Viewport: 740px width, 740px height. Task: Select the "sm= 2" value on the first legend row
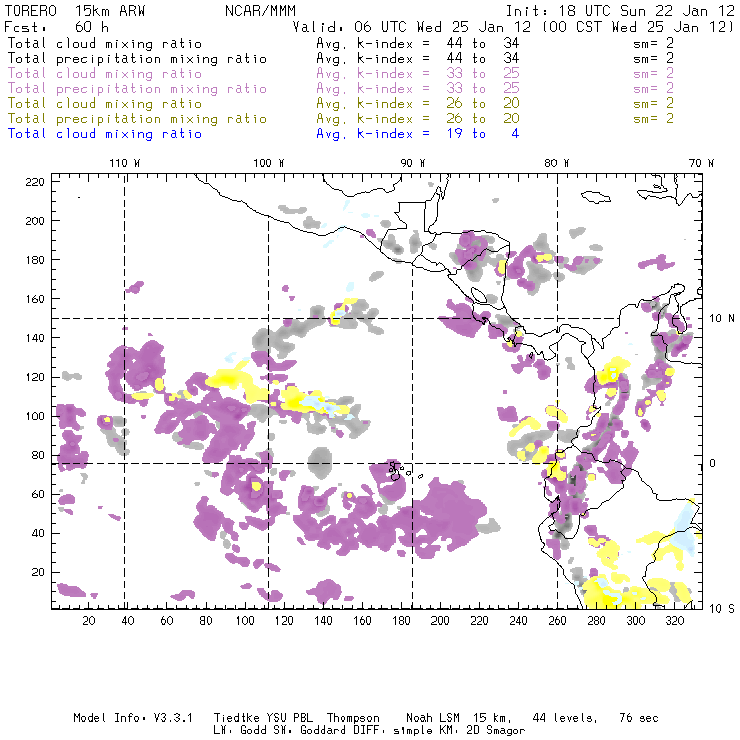pos(653,43)
